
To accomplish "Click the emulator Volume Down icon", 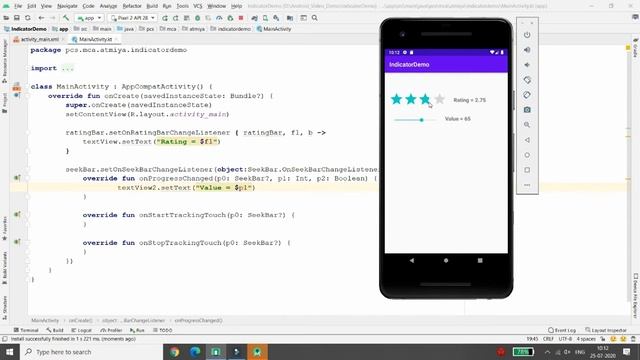I will click(527, 65).
